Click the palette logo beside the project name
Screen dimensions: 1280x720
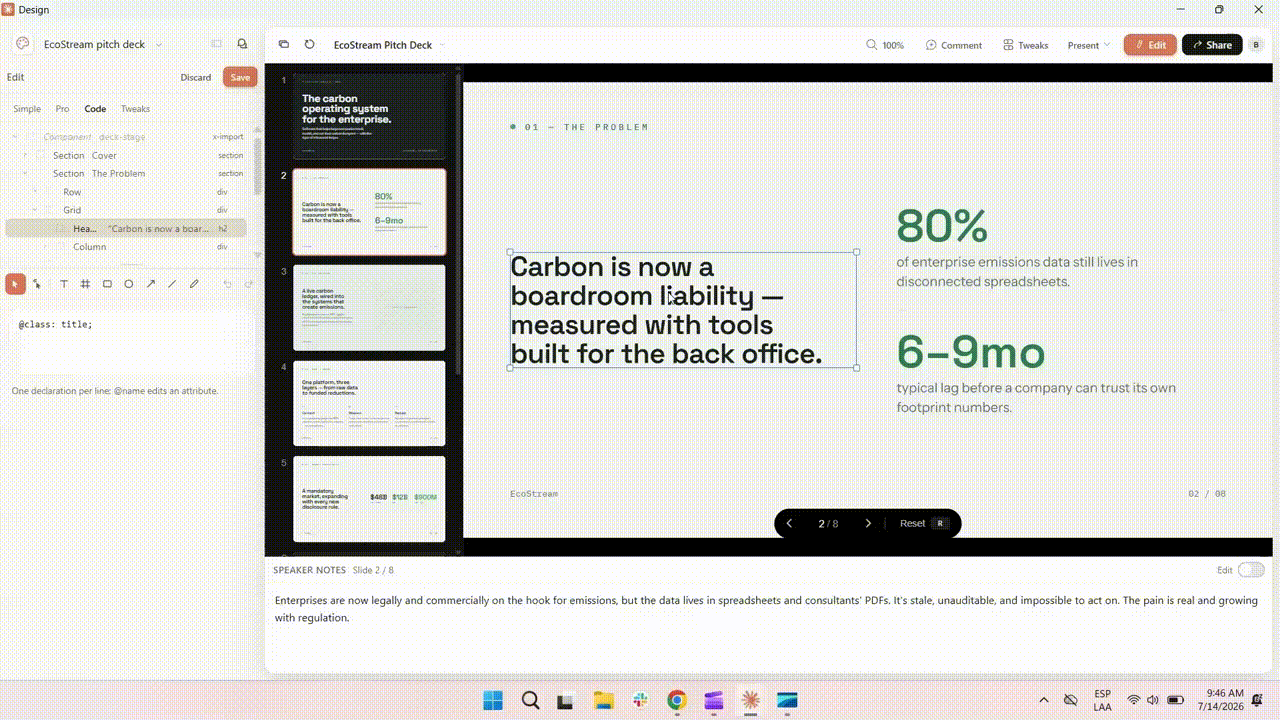tap(23, 44)
